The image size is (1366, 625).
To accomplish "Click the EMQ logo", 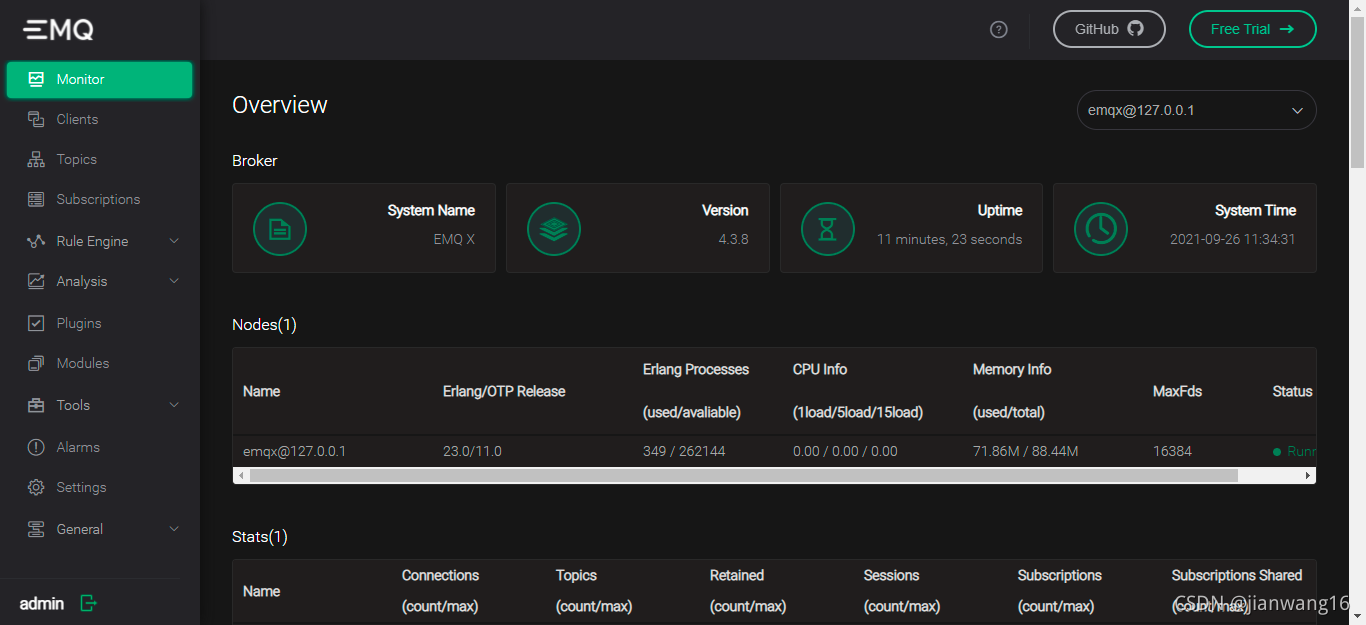I will point(59,30).
